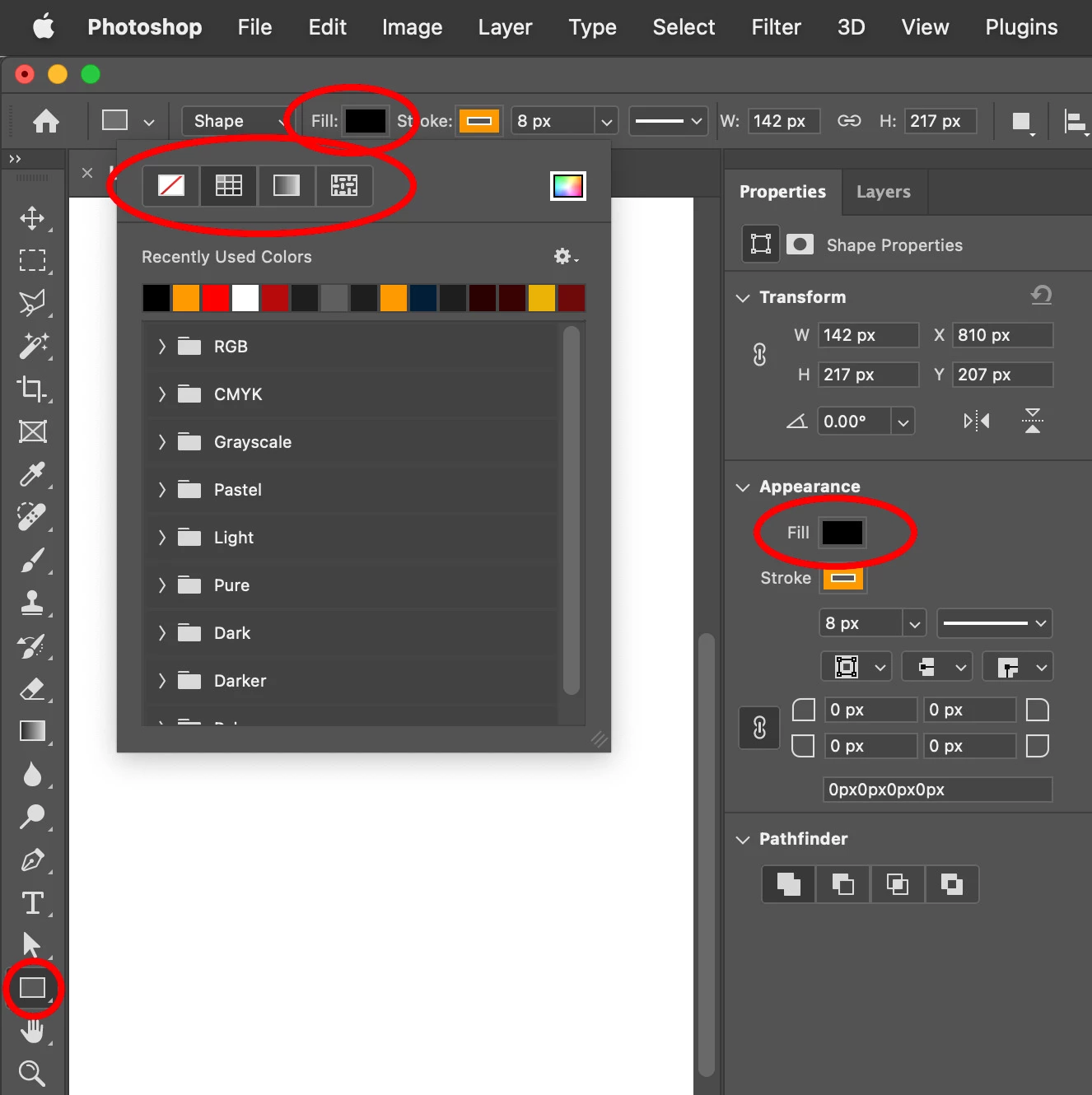
Task: Open the Image menu
Action: pyautogui.click(x=412, y=27)
